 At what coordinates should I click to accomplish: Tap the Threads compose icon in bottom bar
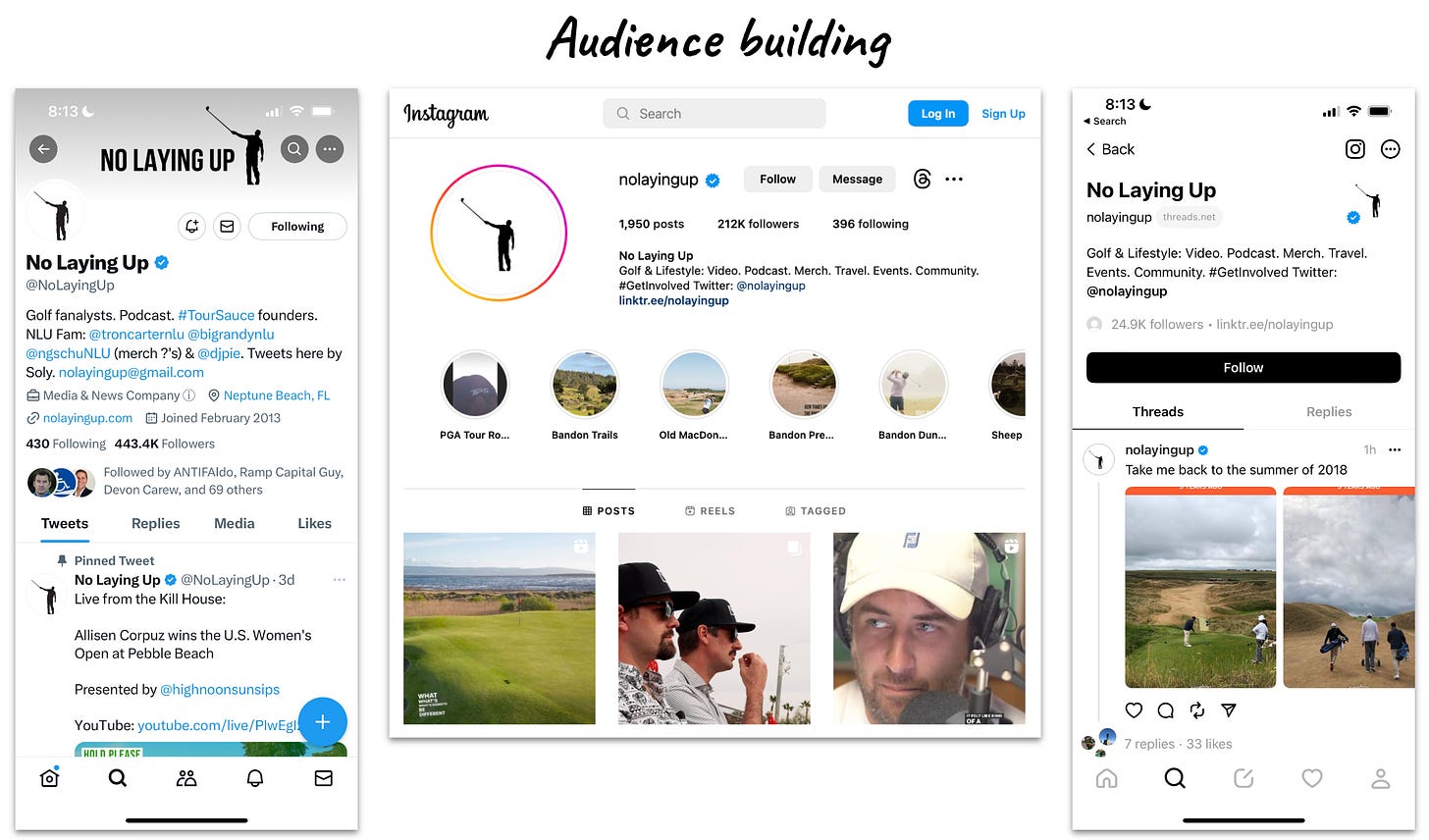click(1244, 778)
